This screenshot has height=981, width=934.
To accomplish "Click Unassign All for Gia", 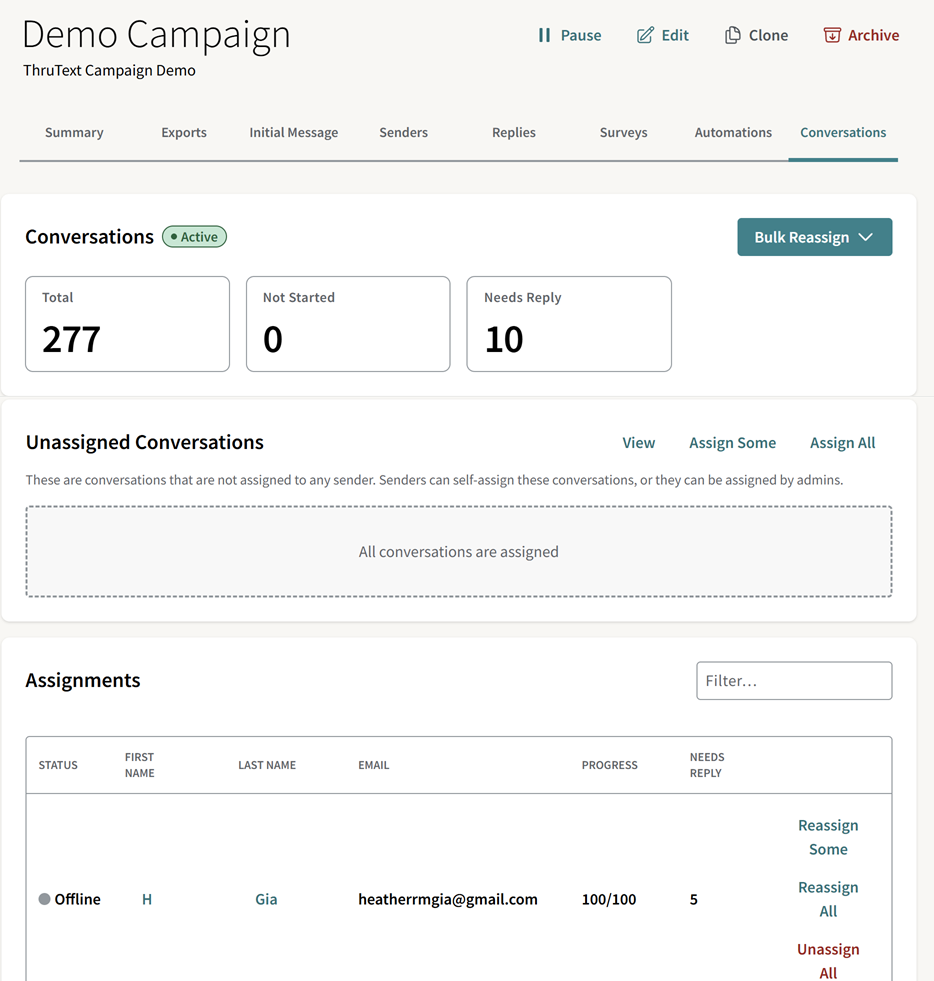I will (828, 960).
